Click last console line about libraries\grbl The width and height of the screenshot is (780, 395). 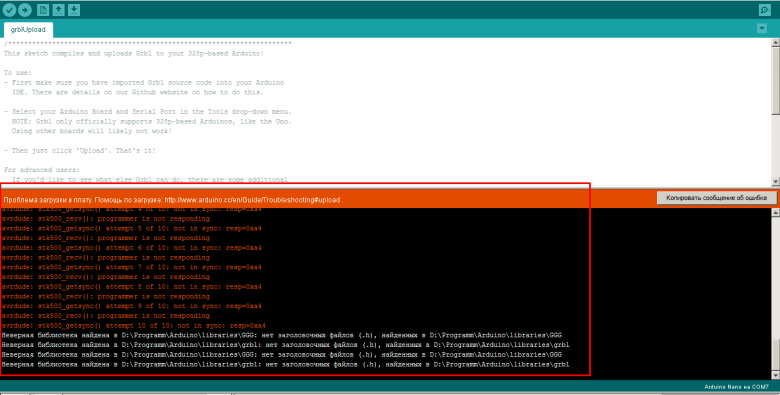286,364
